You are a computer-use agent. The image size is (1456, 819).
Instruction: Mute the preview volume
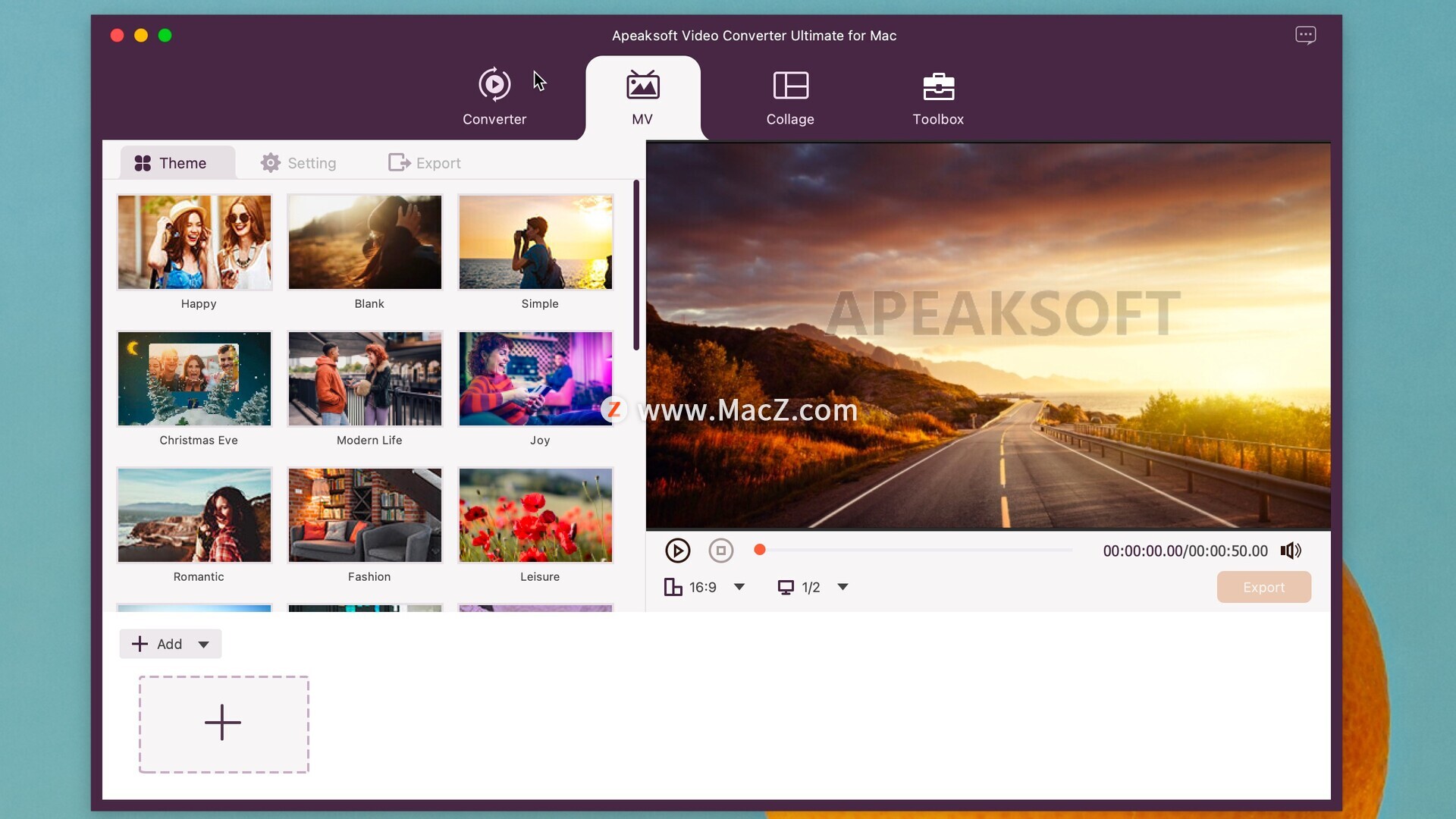1291,551
